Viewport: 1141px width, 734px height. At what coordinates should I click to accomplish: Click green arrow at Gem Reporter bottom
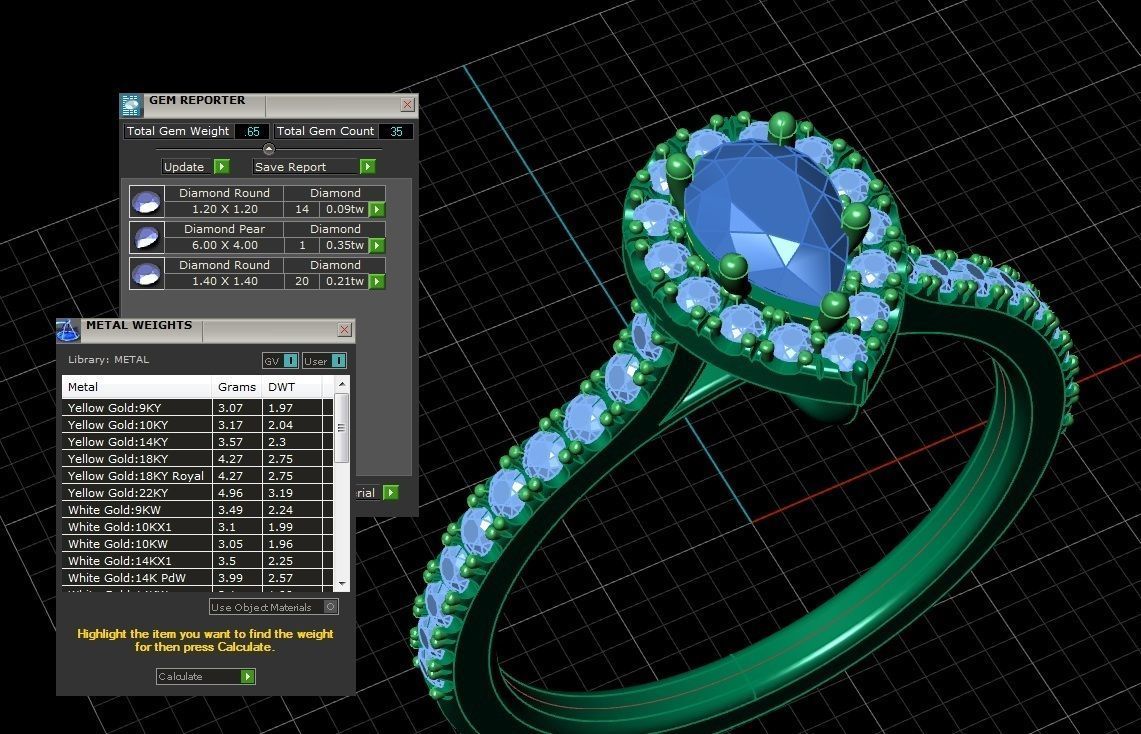pyautogui.click(x=391, y=492)
